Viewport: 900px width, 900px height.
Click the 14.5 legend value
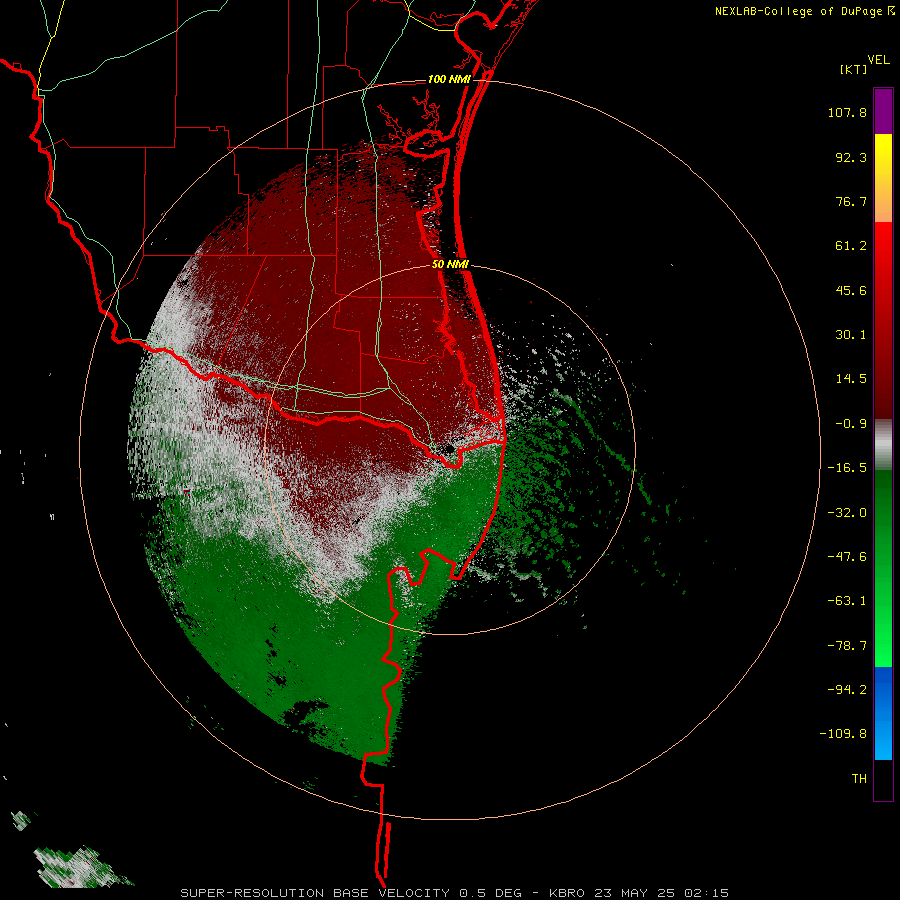point(851,379)
